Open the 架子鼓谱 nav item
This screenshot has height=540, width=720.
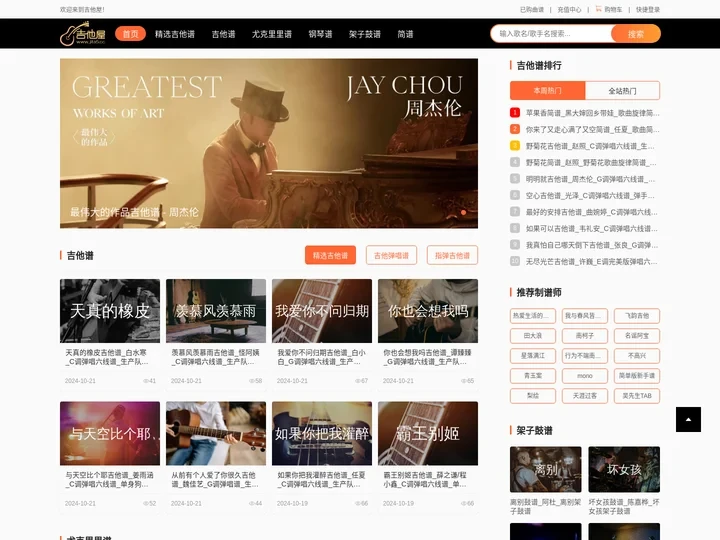pos(365,34)
